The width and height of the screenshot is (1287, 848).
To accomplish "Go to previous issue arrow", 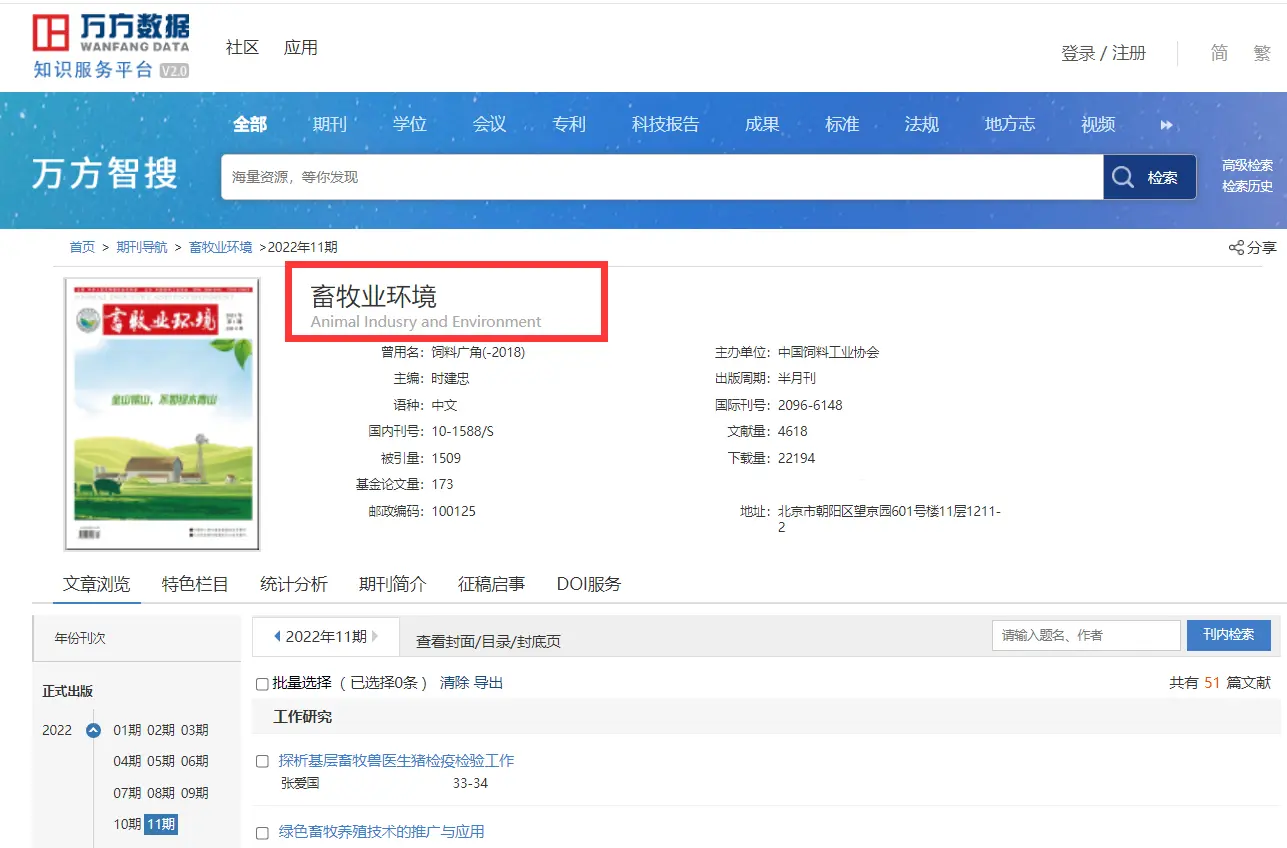I will [277, 636].
